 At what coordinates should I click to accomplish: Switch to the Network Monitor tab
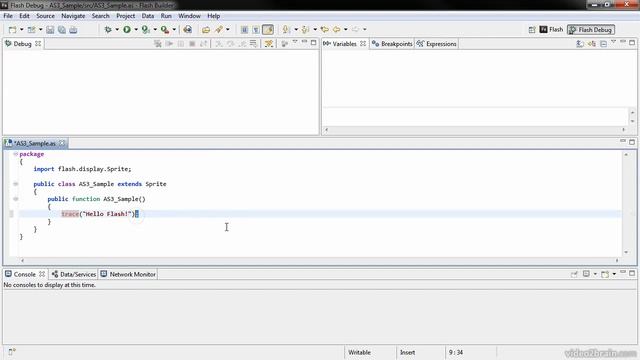point(128,274)
